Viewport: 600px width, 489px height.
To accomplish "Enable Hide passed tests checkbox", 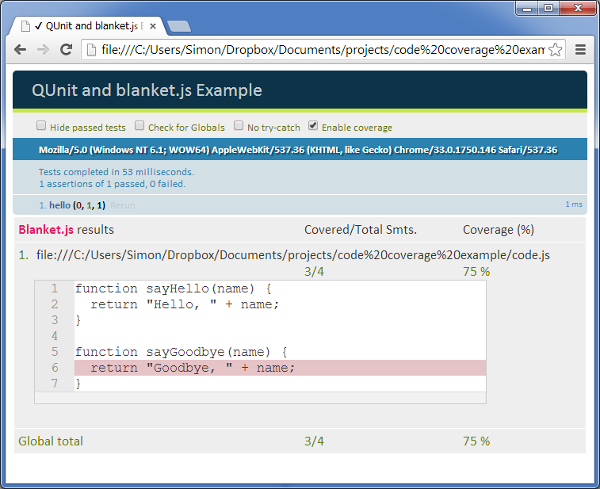I will tap(41, 126).
